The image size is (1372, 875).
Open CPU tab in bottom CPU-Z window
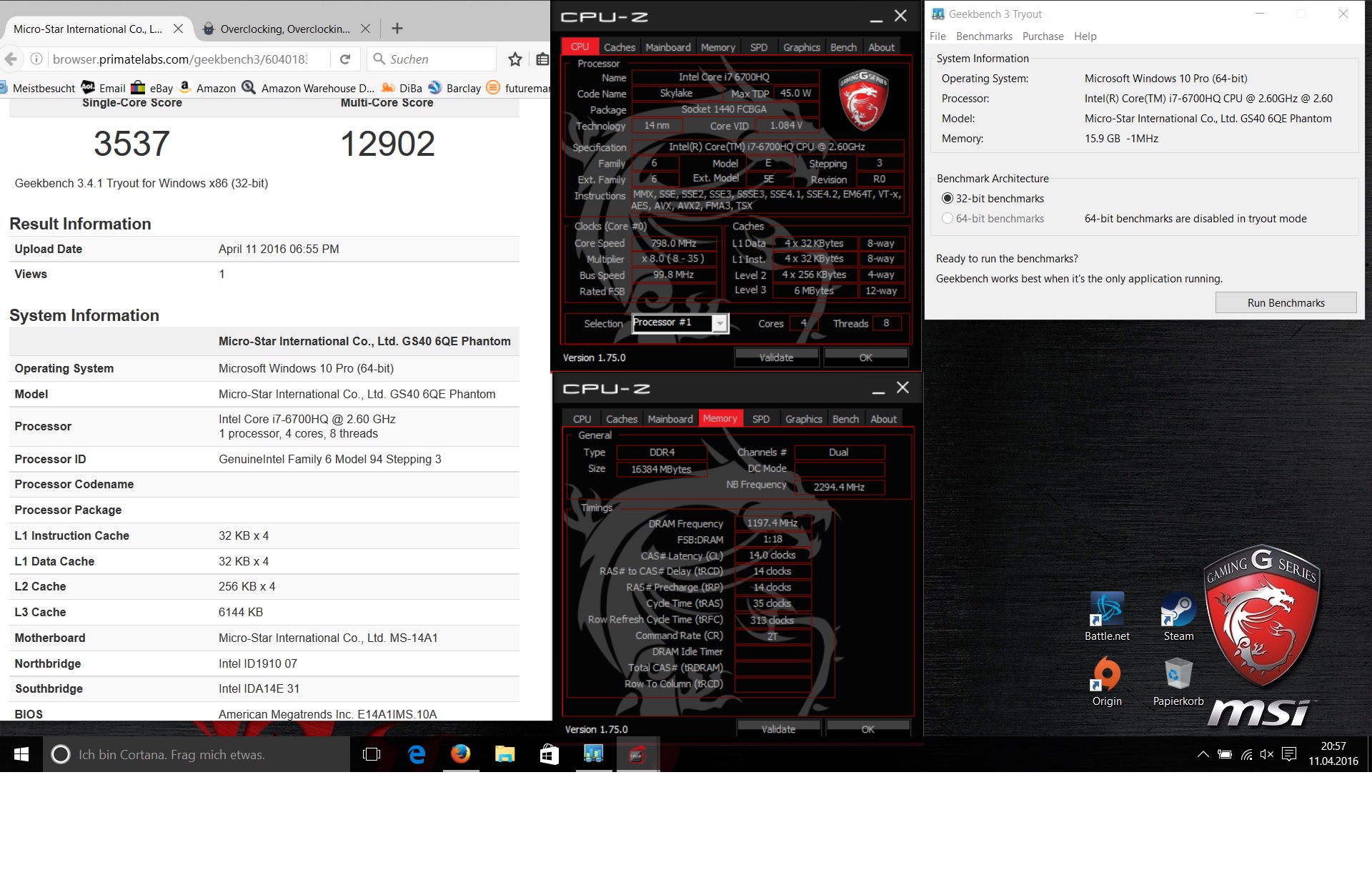[582, 419]
